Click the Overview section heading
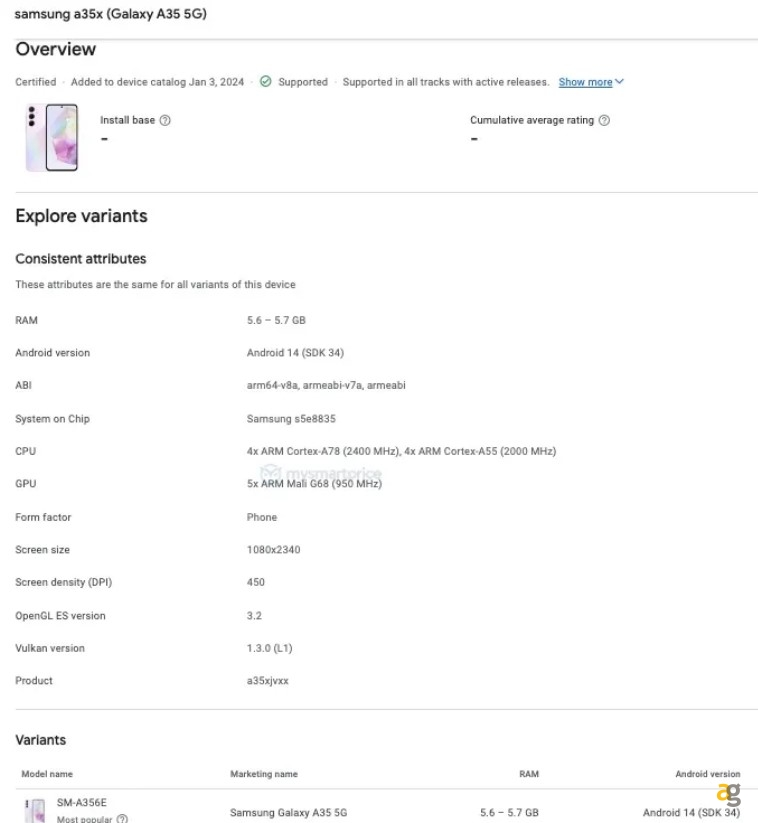Screen dimensions: 758x823 pyautogui.click(x=56, y=49)
